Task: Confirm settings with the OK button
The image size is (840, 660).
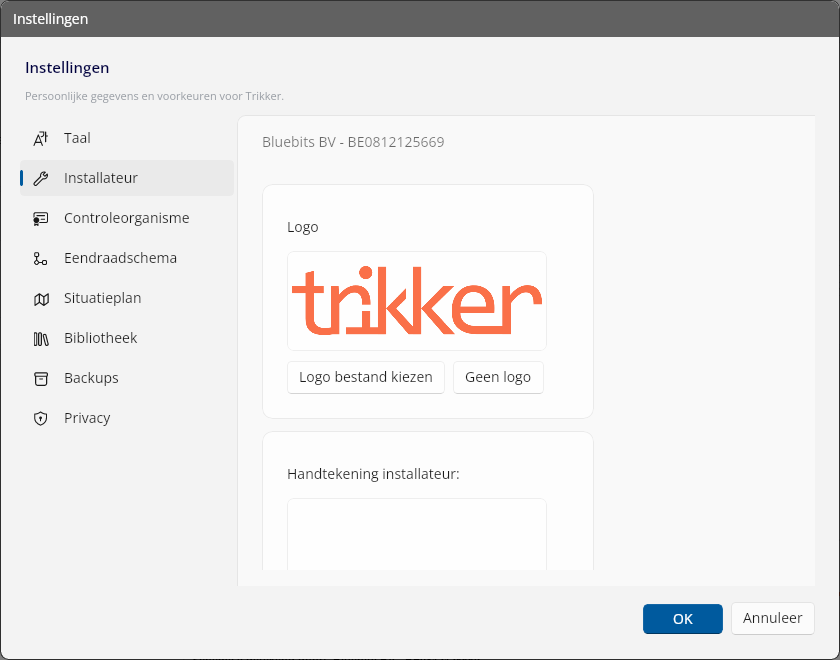Action: click(682, 619)
